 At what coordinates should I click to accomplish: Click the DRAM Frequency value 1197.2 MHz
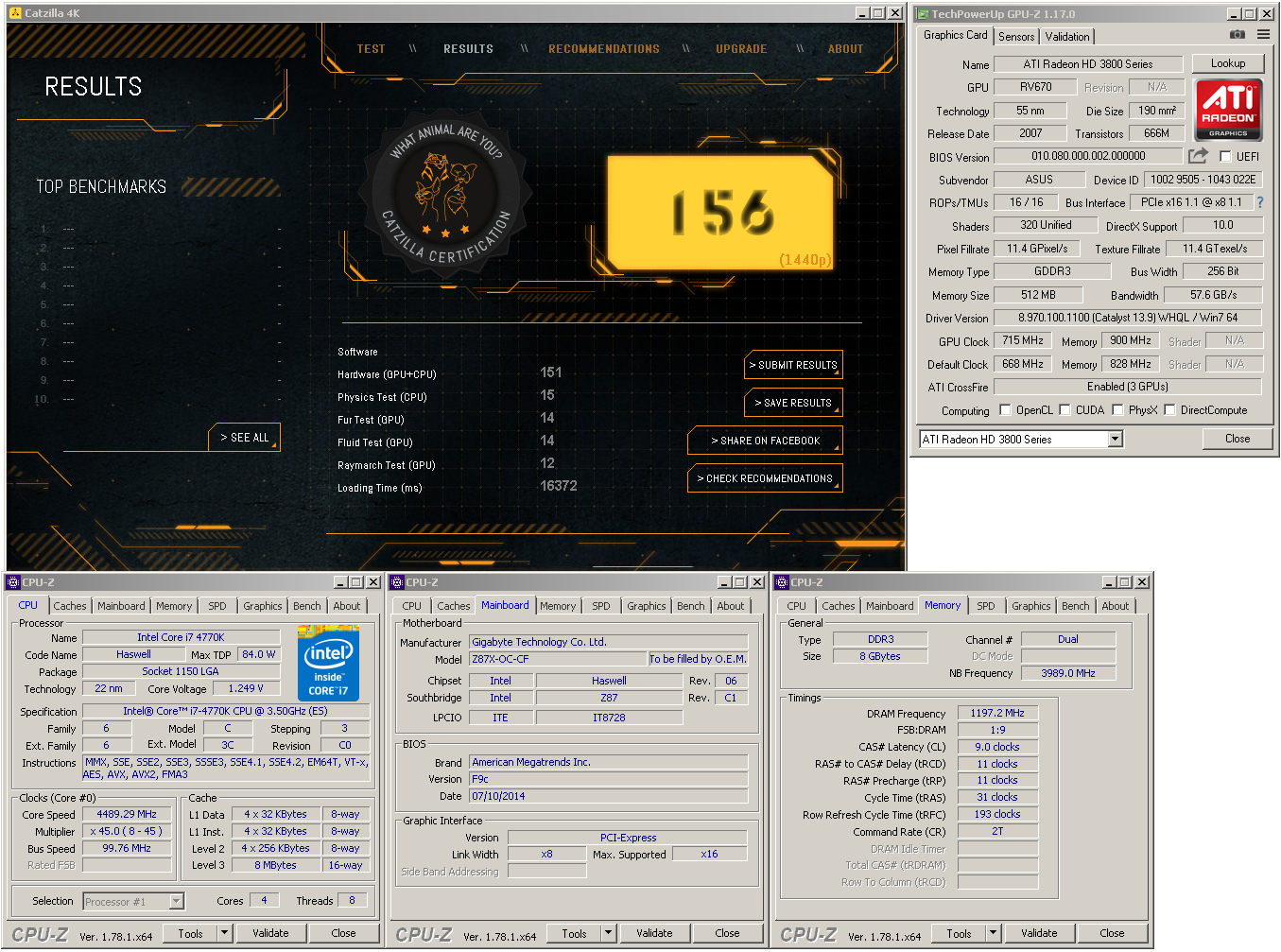[x=997, y=713]
